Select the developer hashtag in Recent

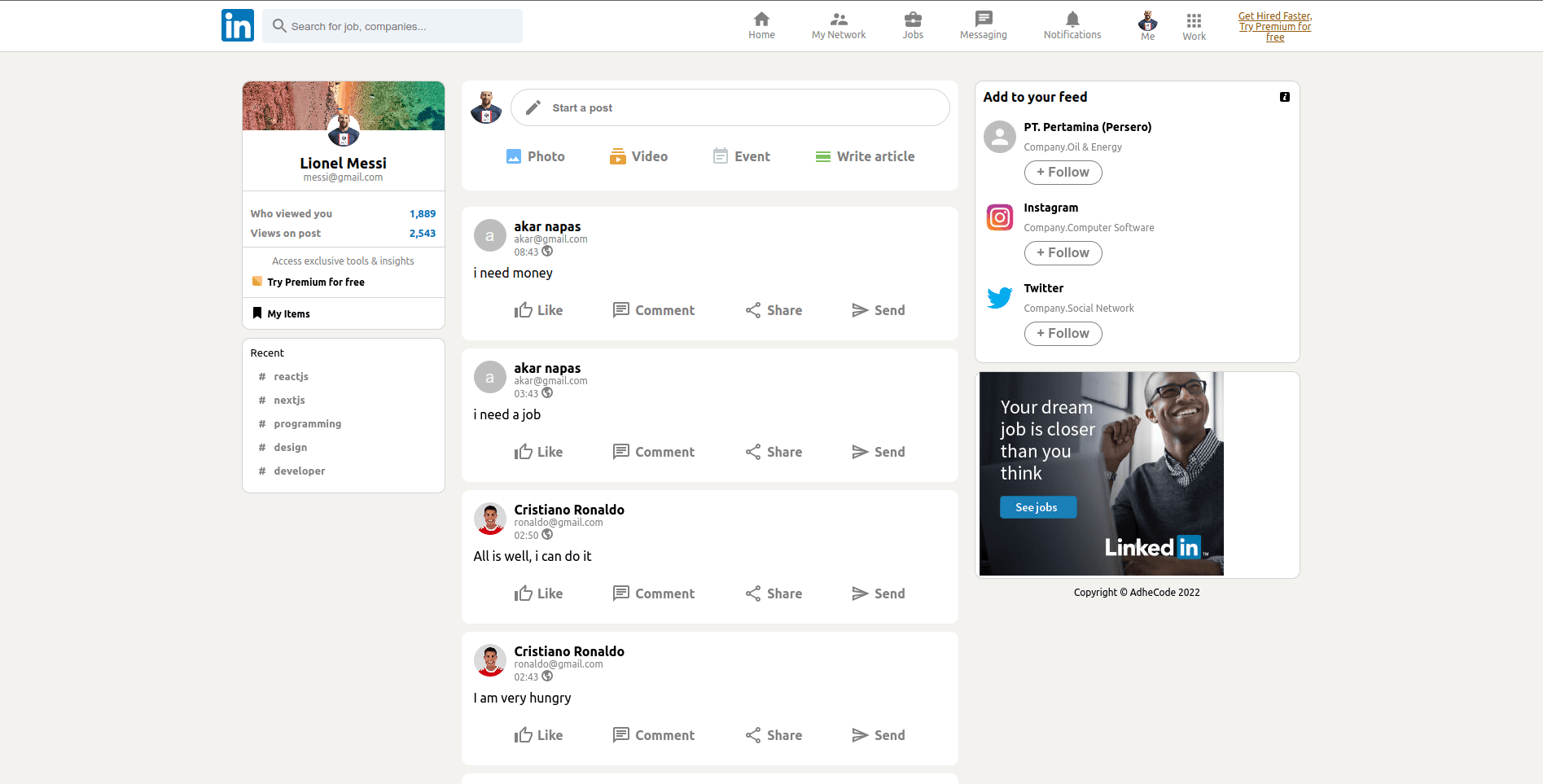(299, 471)
